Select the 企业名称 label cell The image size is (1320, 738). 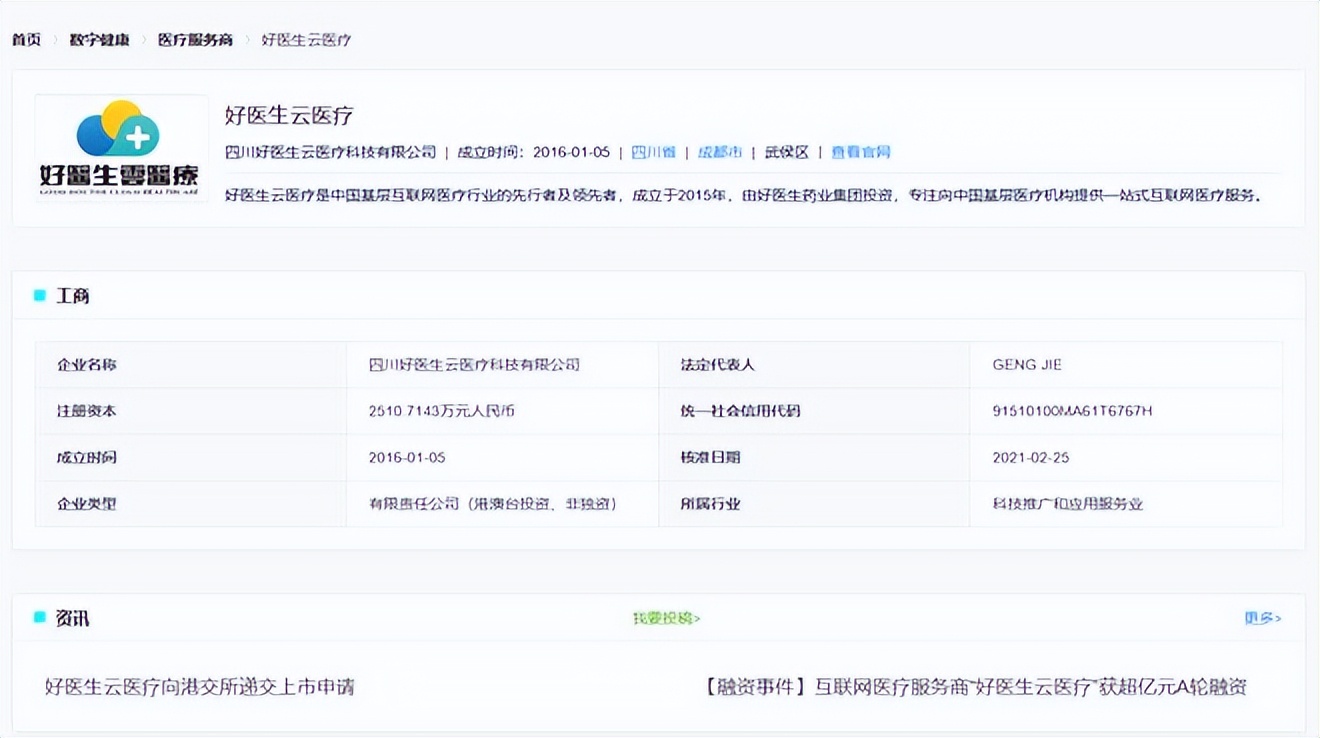(x=191, y=365)
